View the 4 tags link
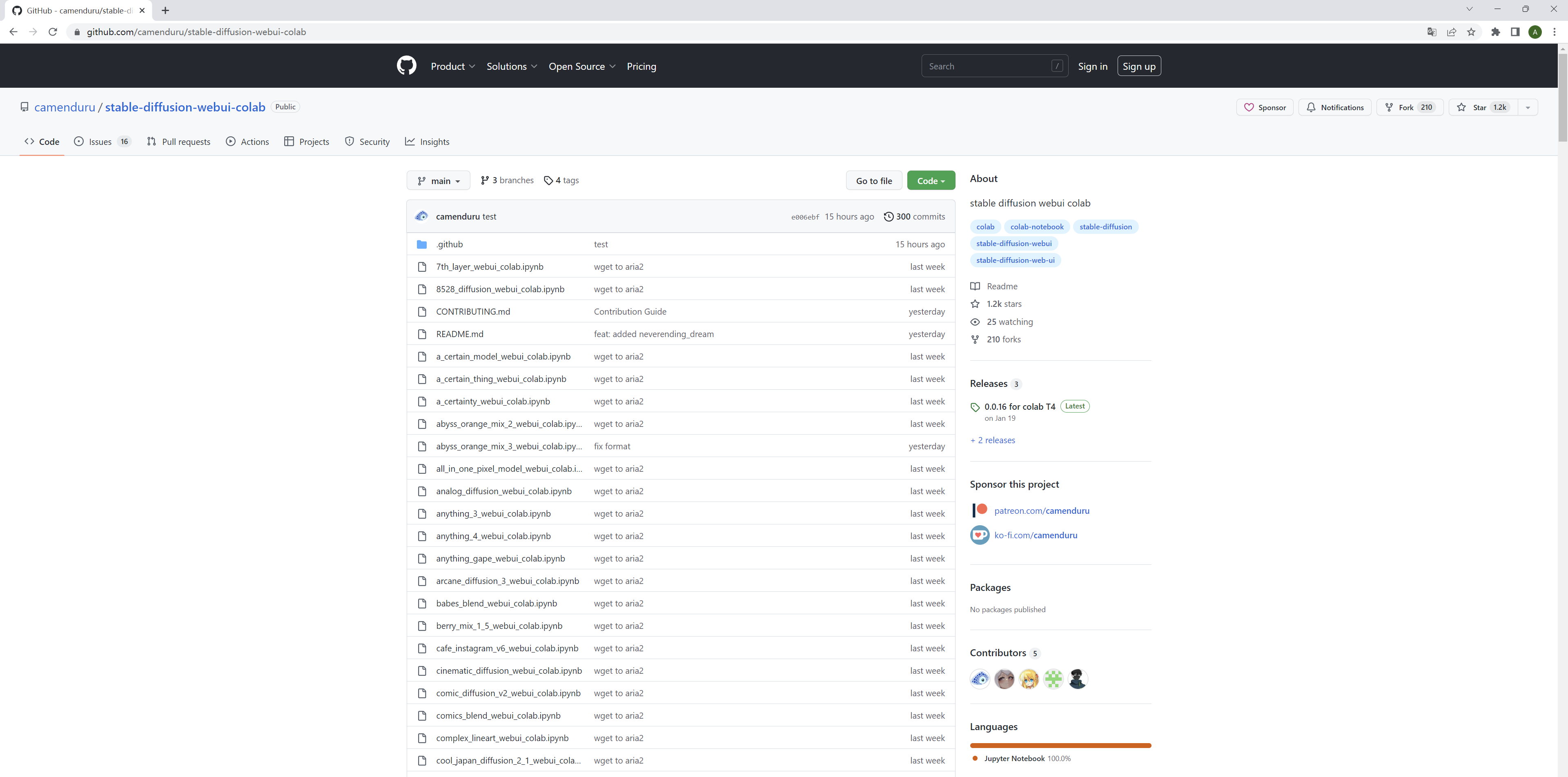This screenshot has width=1568, height=777. pyautogui.click(x=561, y=180)
